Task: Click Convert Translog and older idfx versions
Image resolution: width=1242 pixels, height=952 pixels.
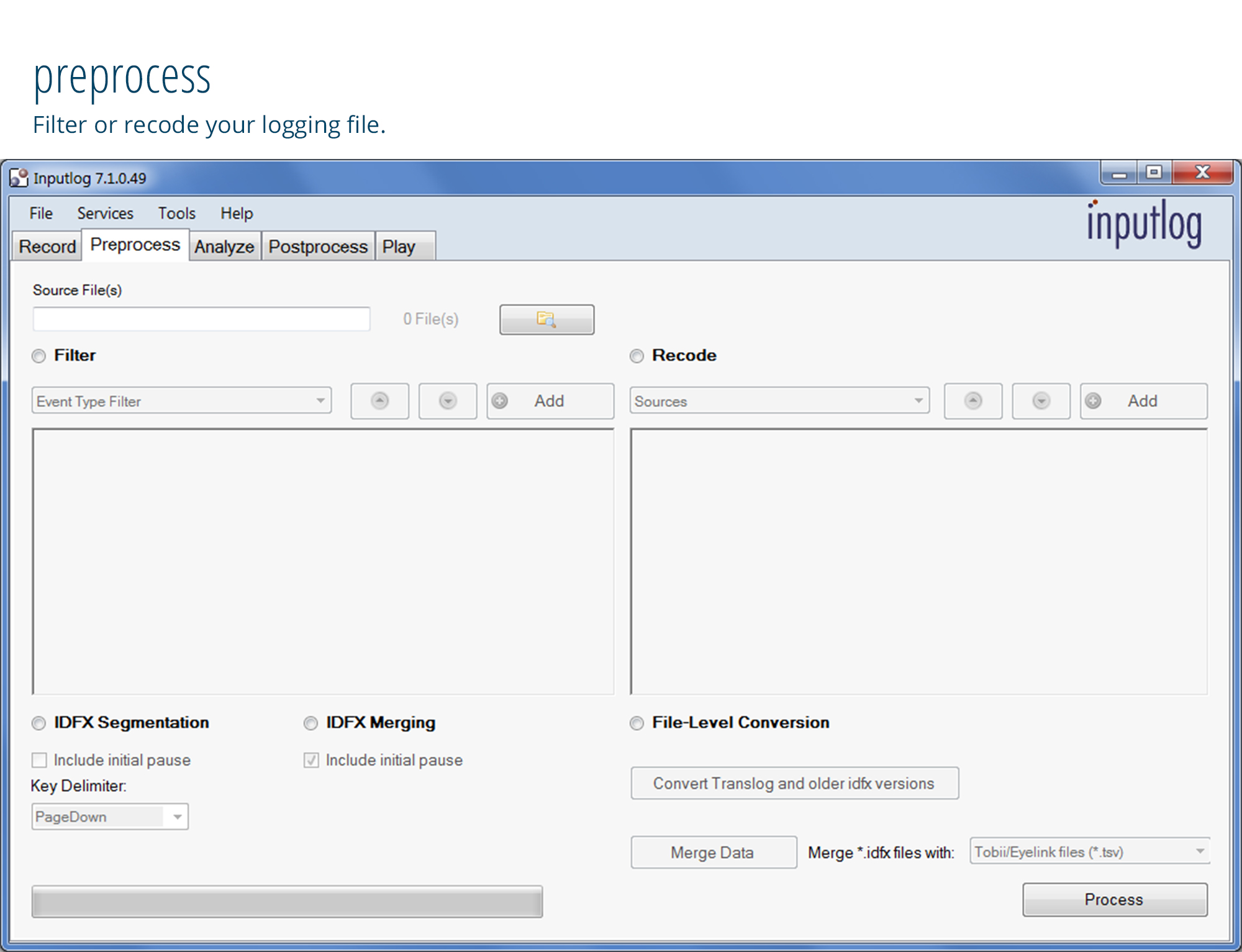Action: click(794, 784)
